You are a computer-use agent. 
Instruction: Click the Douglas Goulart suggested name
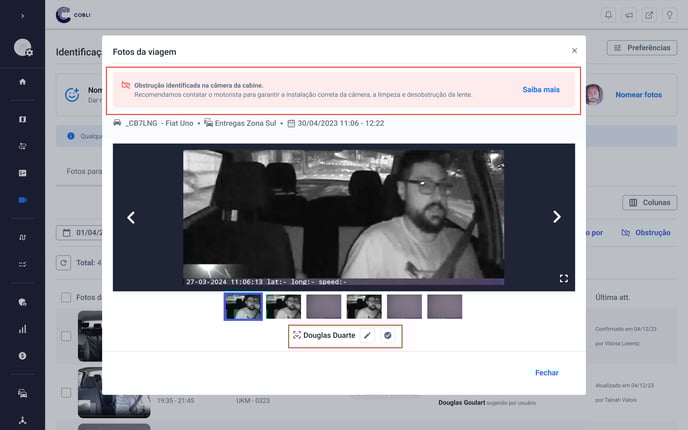(462, 402)
